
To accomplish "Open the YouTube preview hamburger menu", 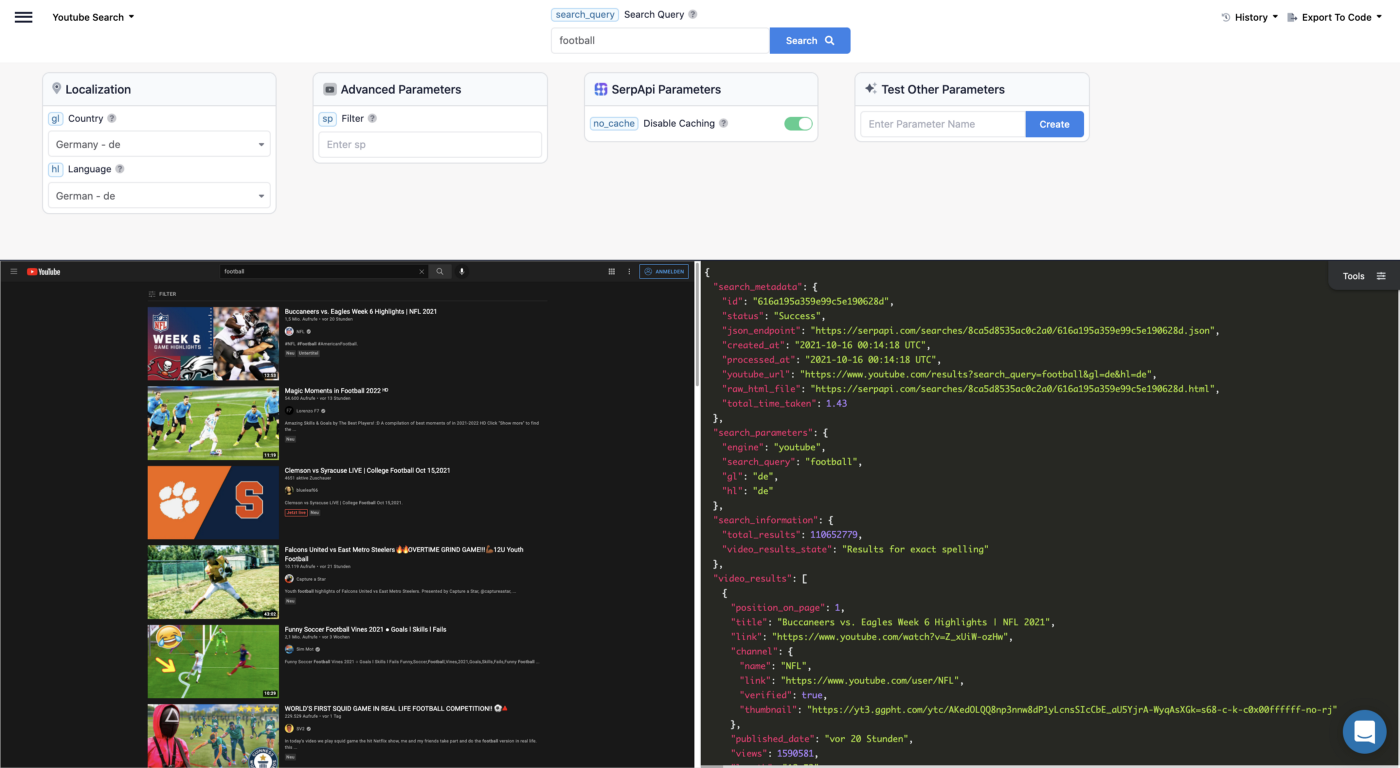I will pos(14,271).
